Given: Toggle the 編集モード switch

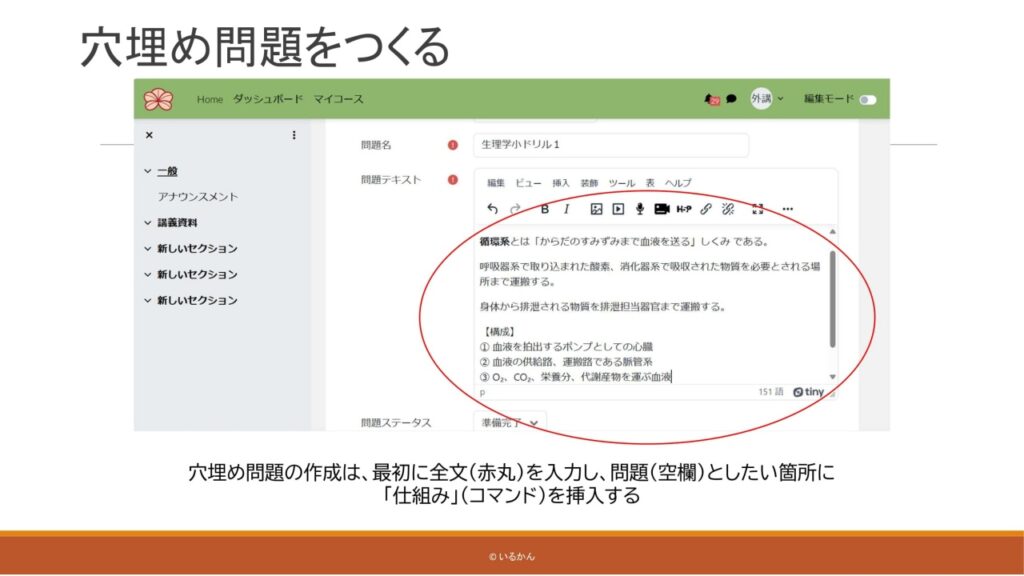Looking at the screenshot, I should [867, 100].
